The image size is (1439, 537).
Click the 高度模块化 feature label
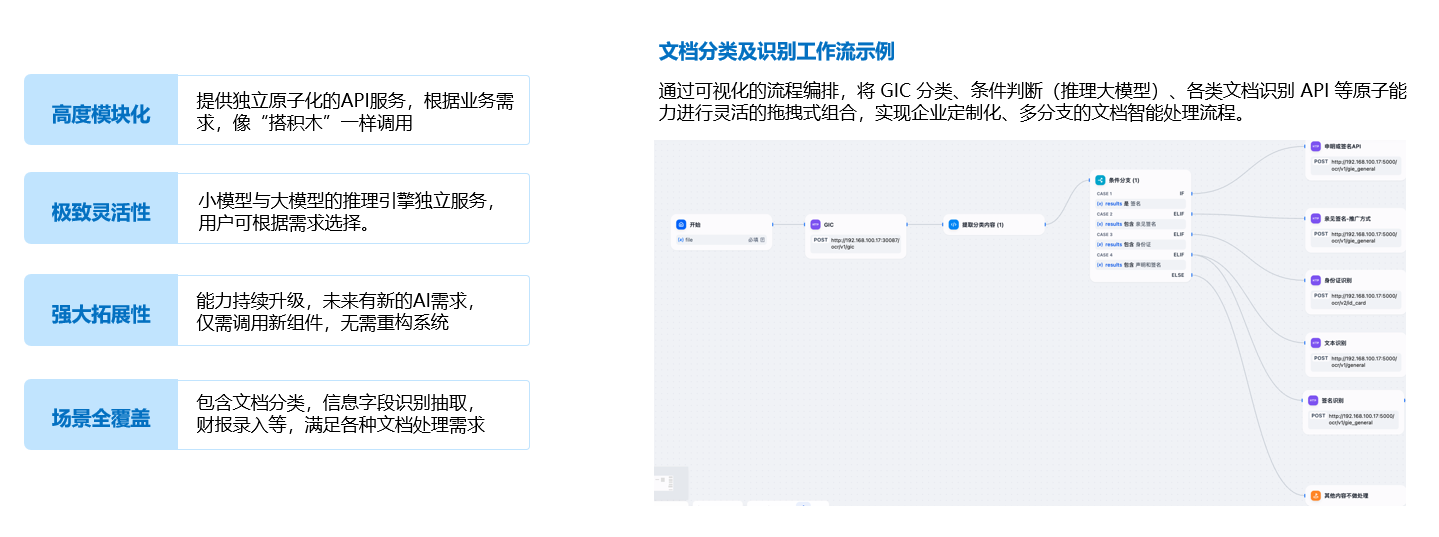(x=101, y=114)
